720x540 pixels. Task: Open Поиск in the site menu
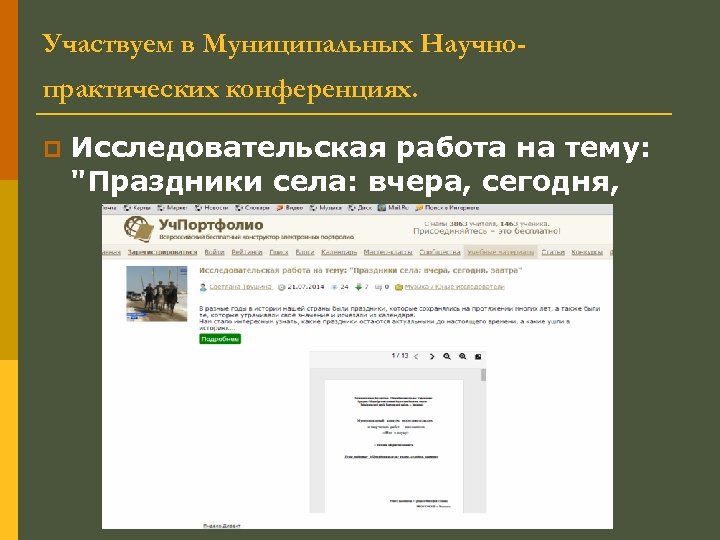(279, 252)
